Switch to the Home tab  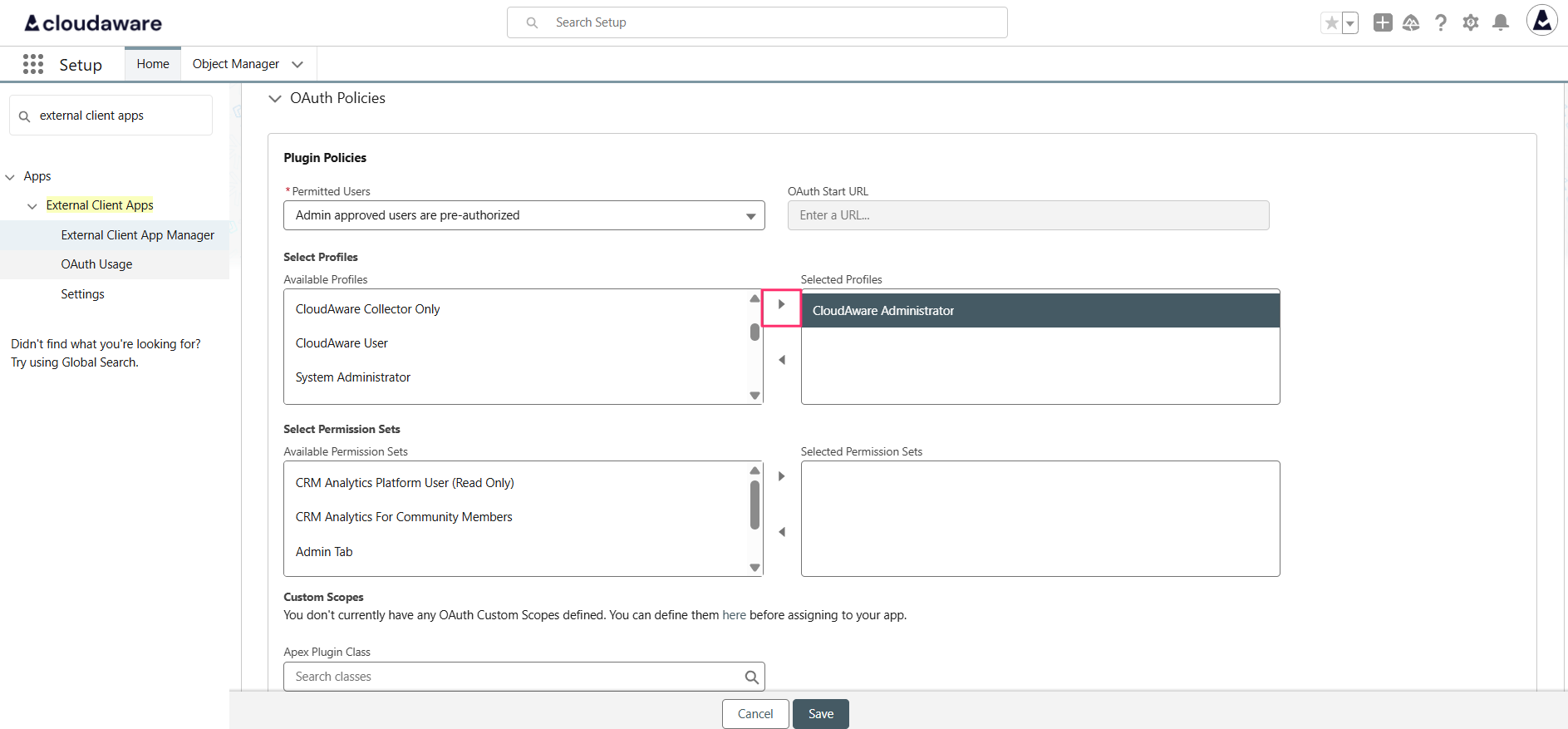[153, 64]
